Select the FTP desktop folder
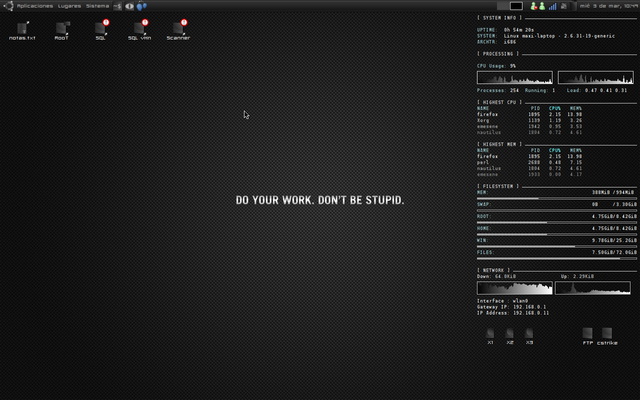Viewport: 640px width, 400px height. [x=588, y=337]
